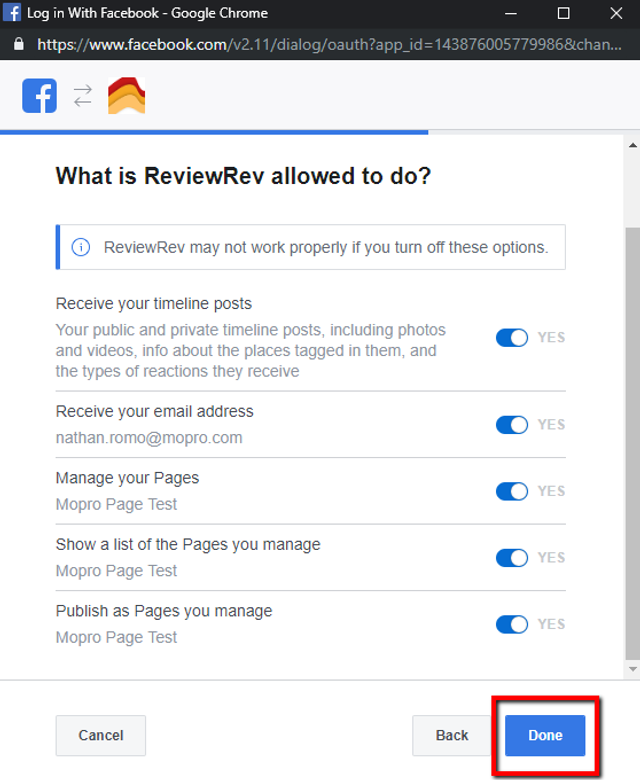Viewport: 640px width, 780px height.
Task: Click the nathan.romo@mopro.com email text
Action: (x=149, y=438)
